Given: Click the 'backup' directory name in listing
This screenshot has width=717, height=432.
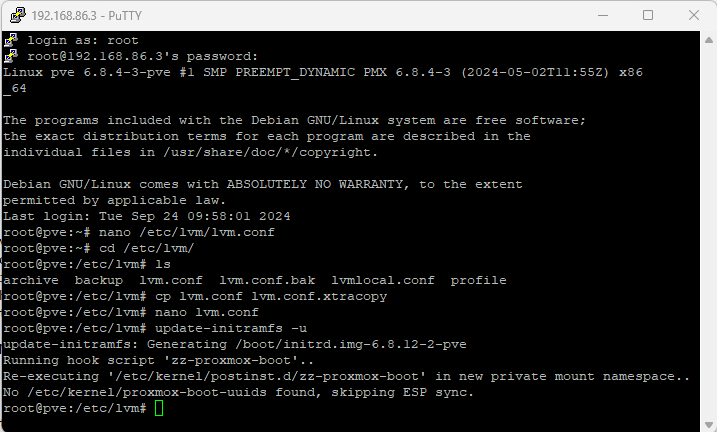Looking at the screenshot, I should click(99, 280).
